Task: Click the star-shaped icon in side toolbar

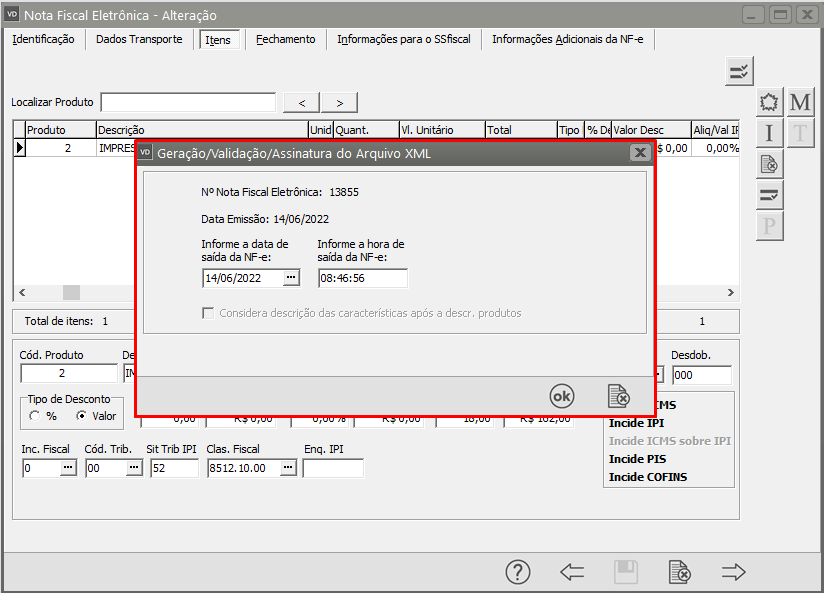Action: (x=769, y=102)
